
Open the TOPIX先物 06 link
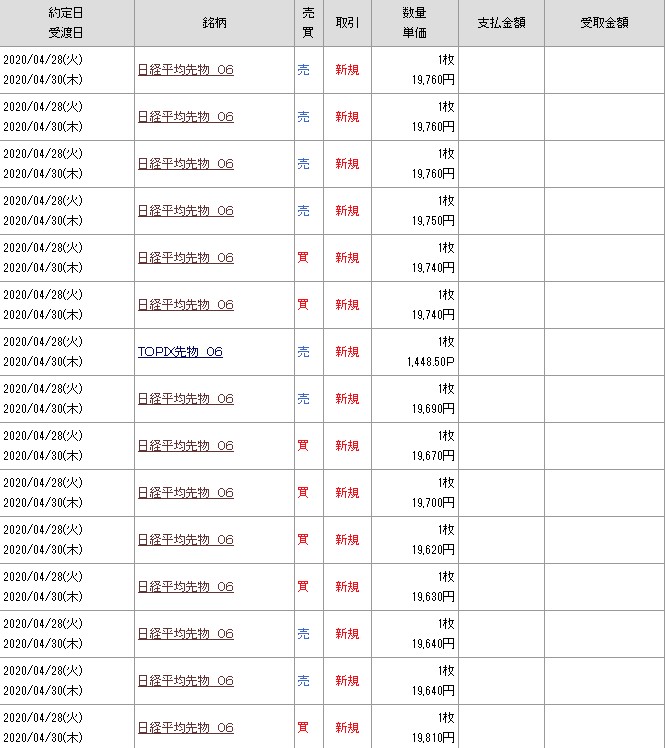[180, 352]
